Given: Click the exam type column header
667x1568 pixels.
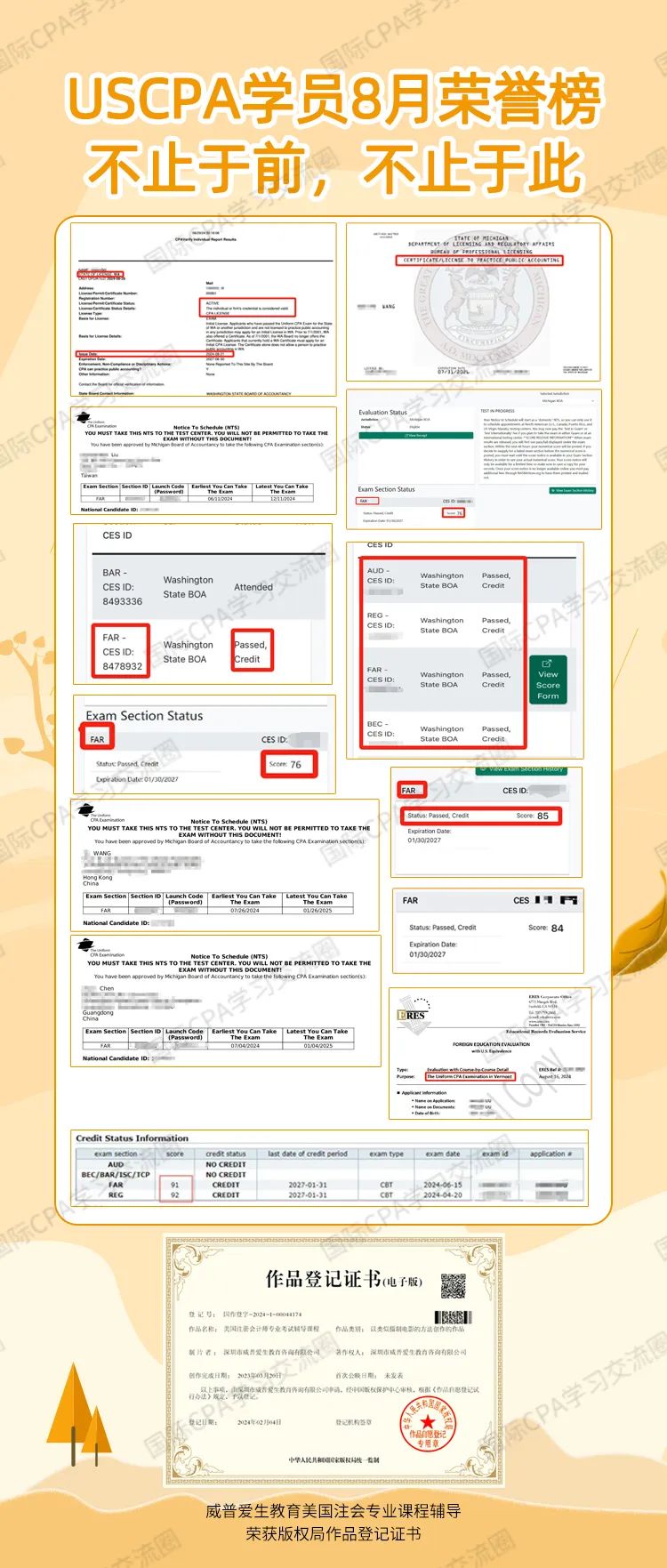Looking at the screenshot, I should pos(386,1154).
